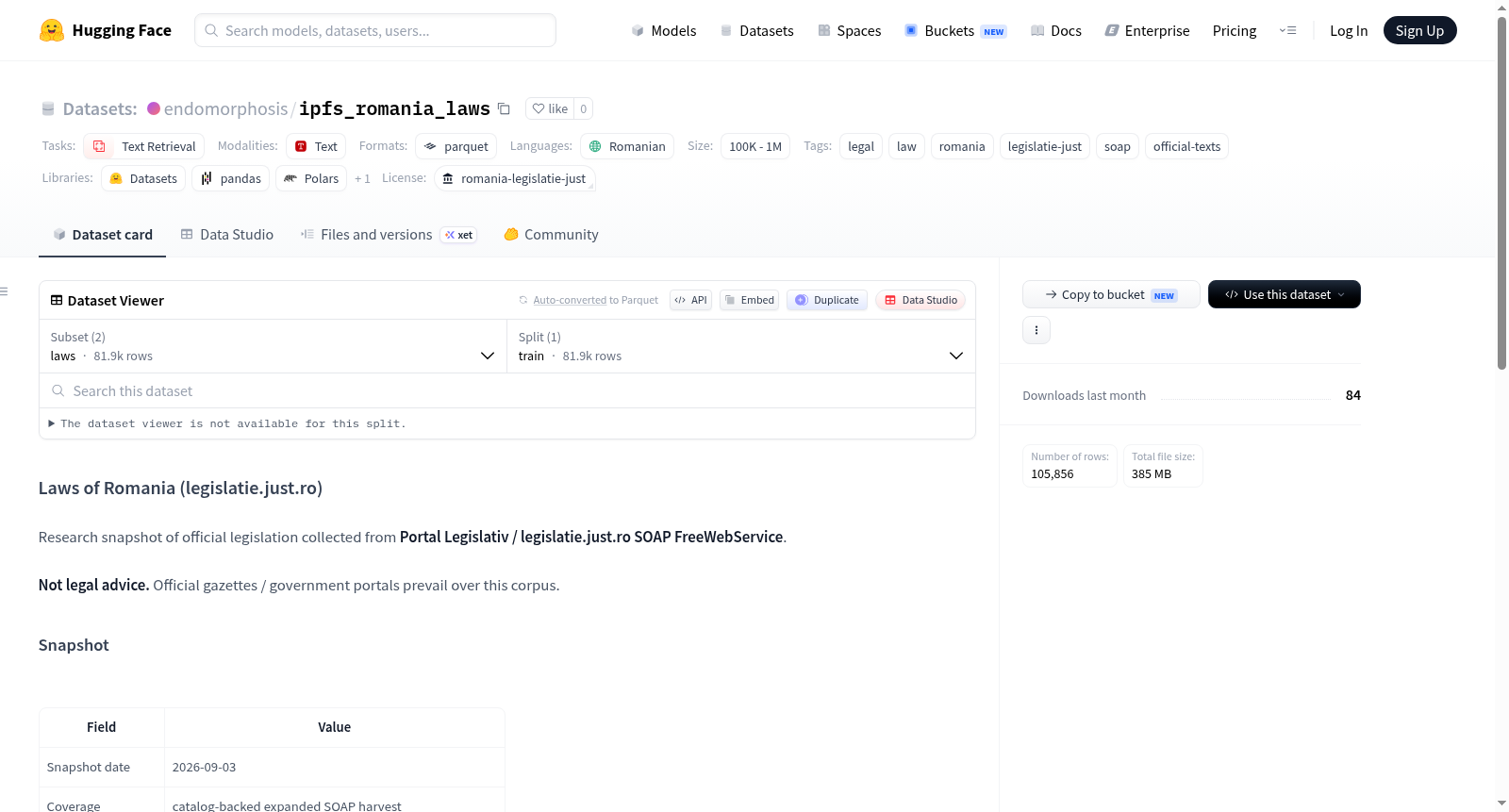Click the soap tag

1118,146
